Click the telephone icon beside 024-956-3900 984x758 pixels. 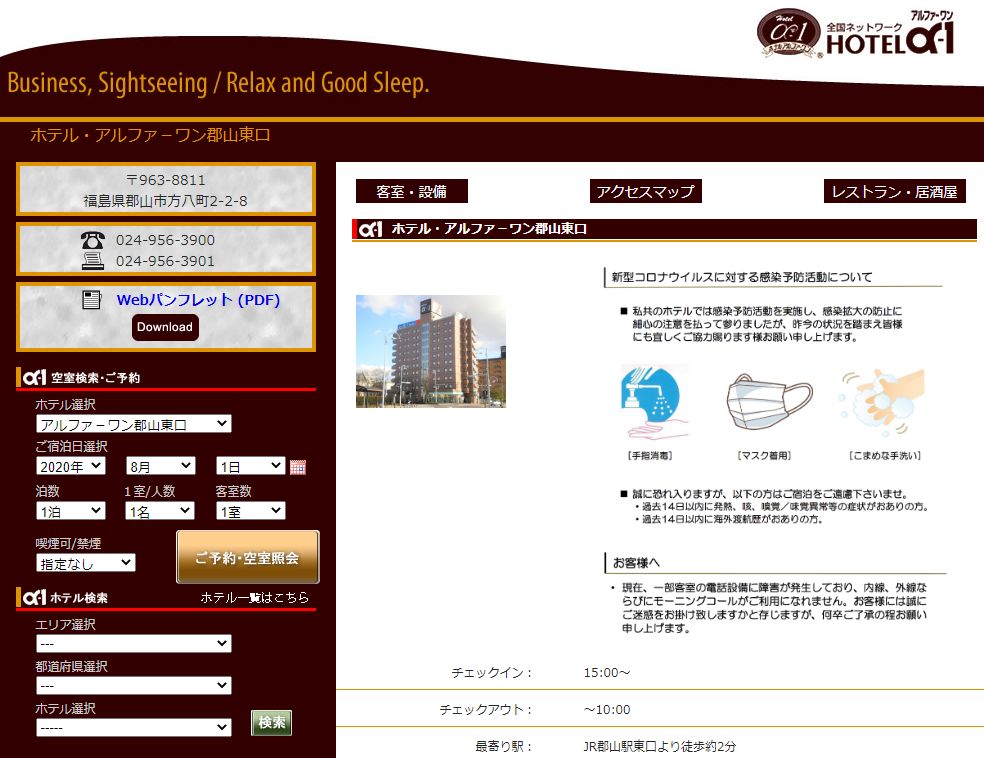coord(92,240)
